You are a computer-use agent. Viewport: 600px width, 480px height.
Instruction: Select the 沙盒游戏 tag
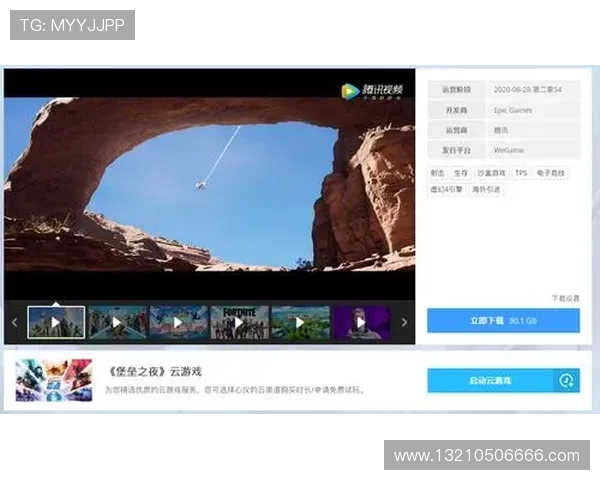pos(491,173)
